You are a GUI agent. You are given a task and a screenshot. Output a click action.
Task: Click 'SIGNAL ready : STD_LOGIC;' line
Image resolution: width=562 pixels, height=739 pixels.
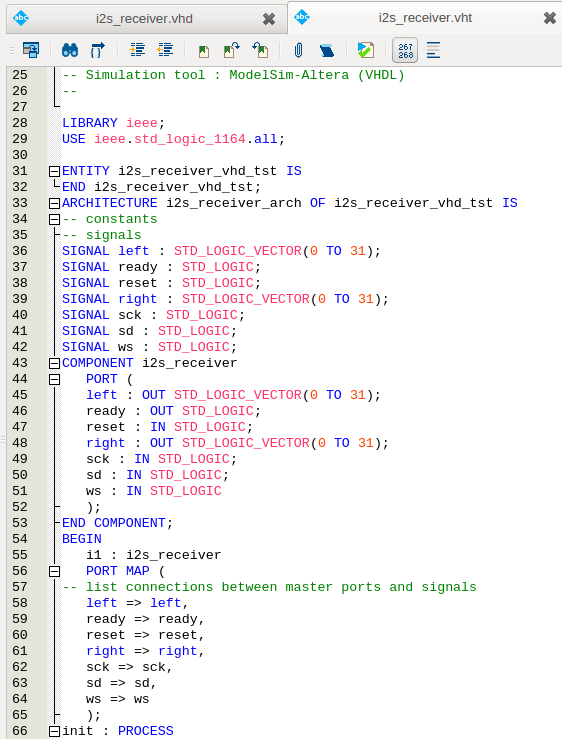click(161, 267)
